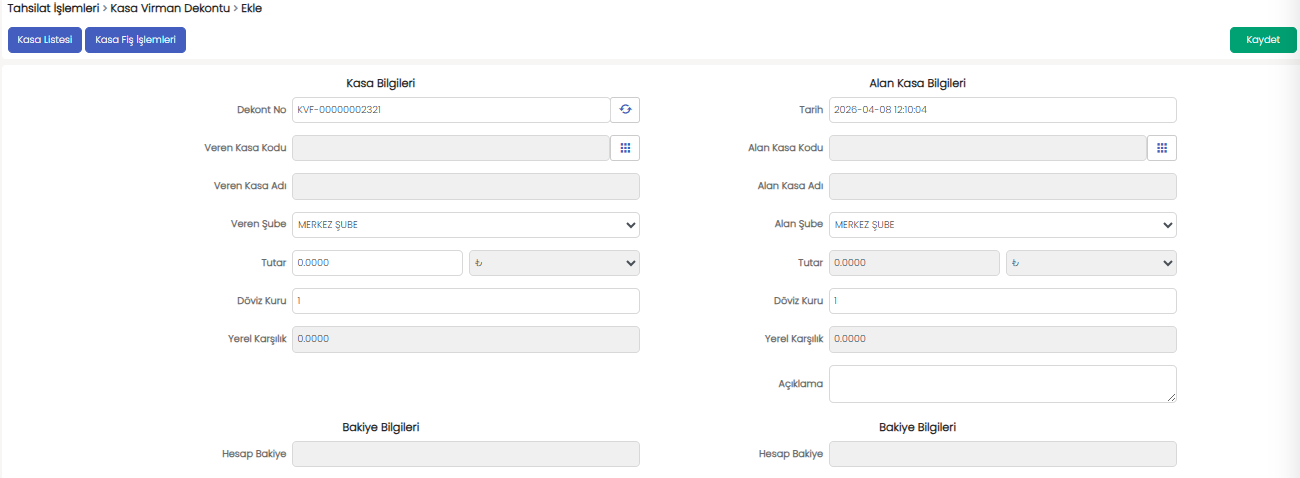Click the refresh icon beside Dekont No
Image resolution: width=1300 pixels, height=478 pixels.
625,110
